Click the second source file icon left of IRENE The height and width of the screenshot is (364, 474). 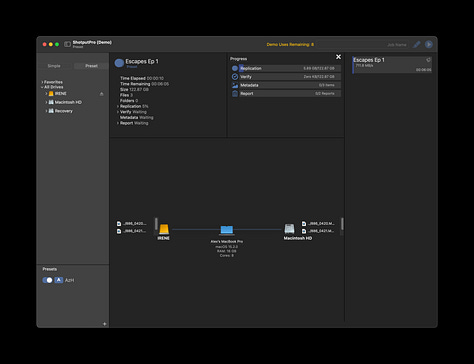pos(119,231)
